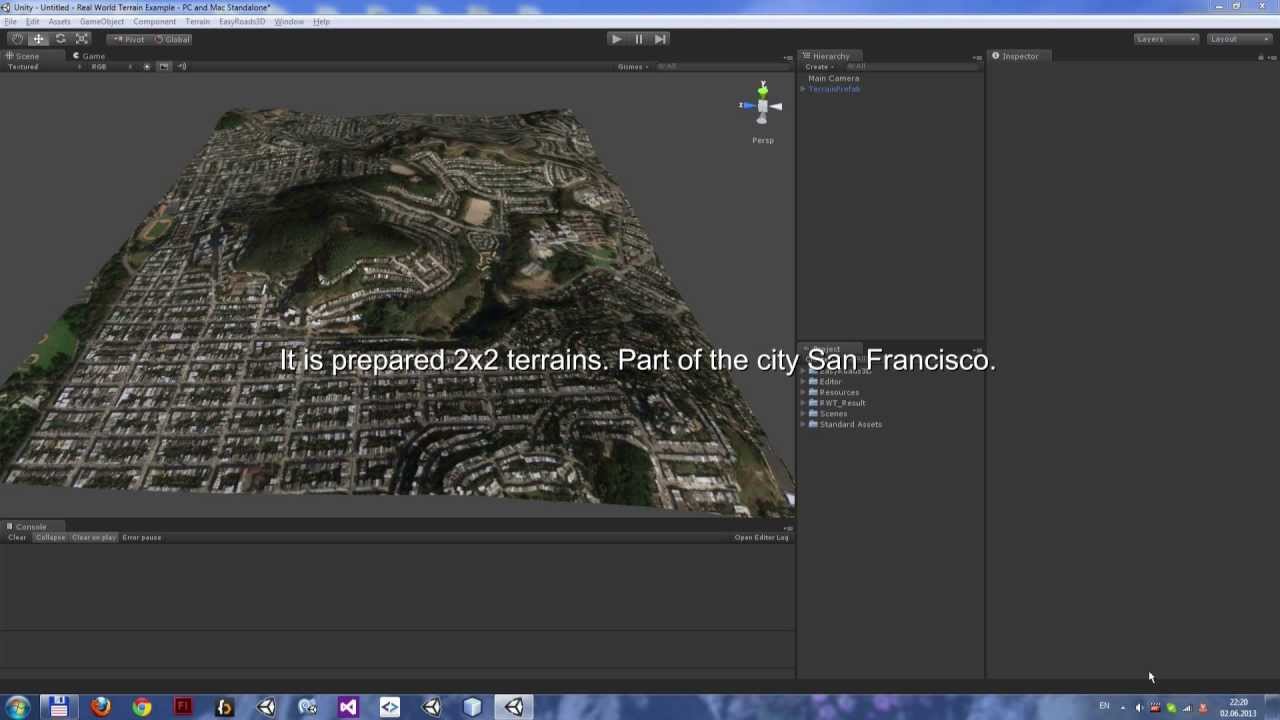Toggle scene game overlay image icon
The height and width of the screenshot is (720, 1280).
[164, 67]
